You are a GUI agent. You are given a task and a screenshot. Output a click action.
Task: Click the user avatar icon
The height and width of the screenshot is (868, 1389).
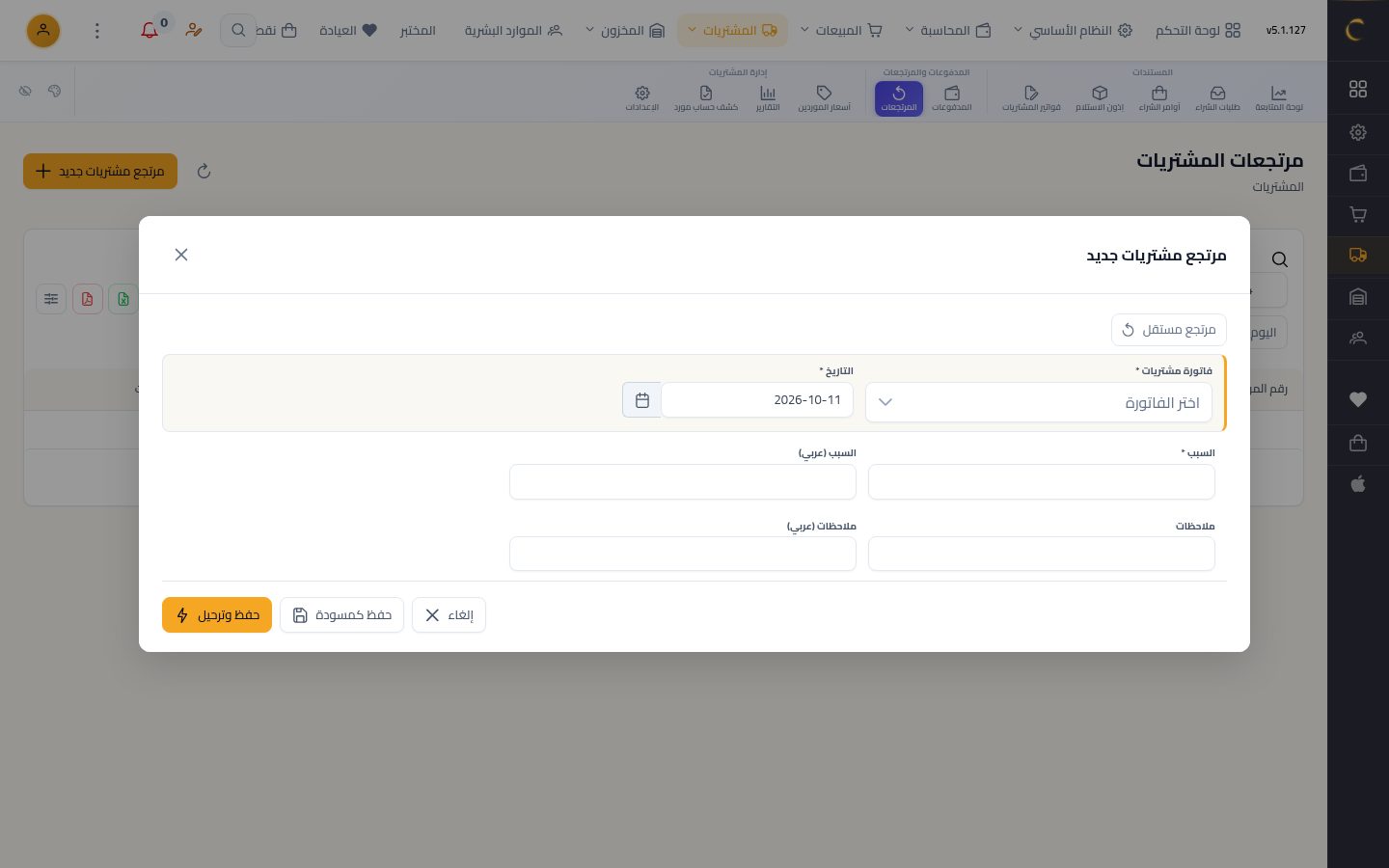(43, 31)
